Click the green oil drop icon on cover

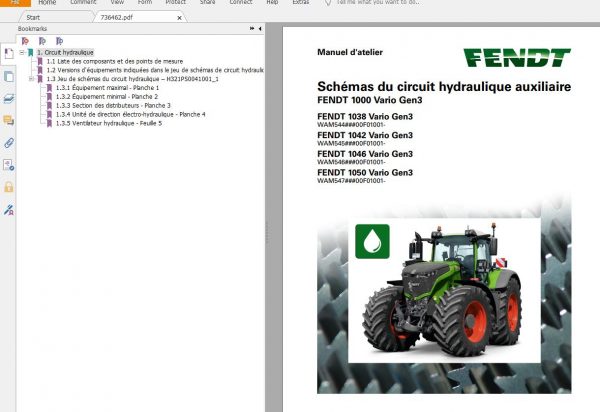372,241
